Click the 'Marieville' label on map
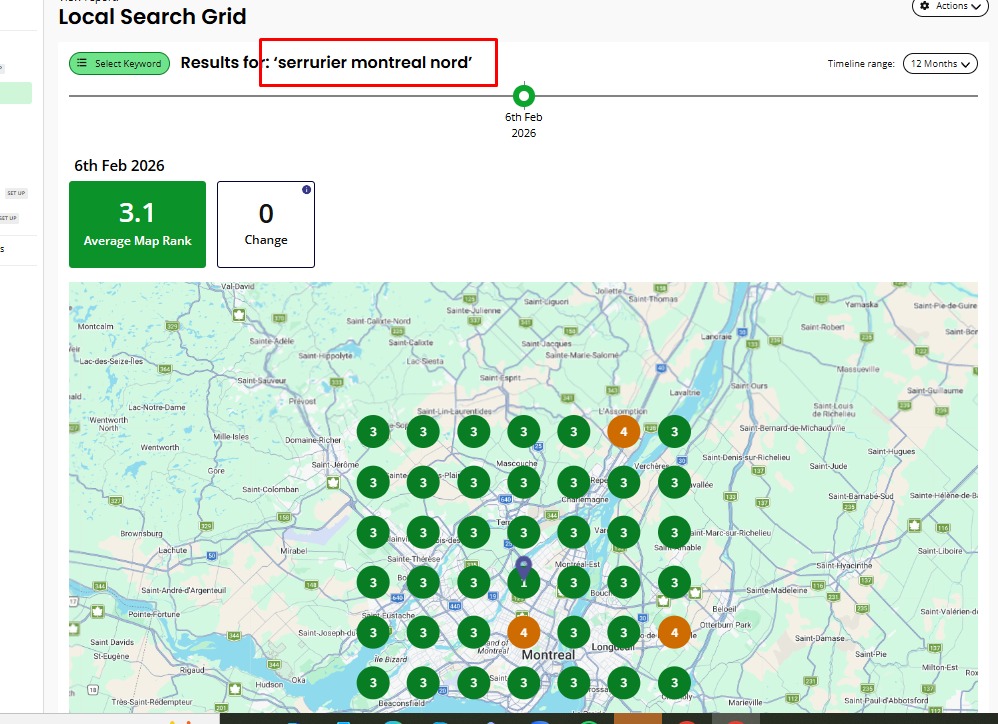 click(x=745, y=702)
